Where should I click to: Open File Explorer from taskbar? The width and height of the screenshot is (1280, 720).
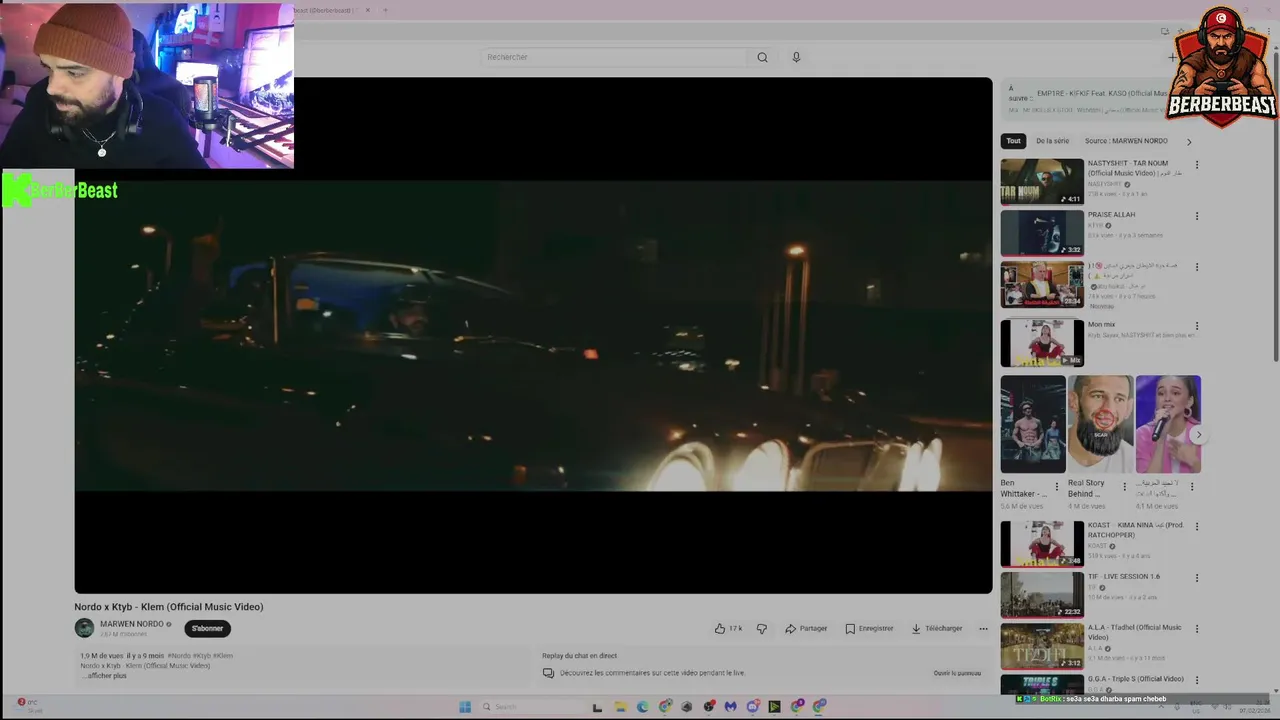pyautogui.click(x=620, y=707)
